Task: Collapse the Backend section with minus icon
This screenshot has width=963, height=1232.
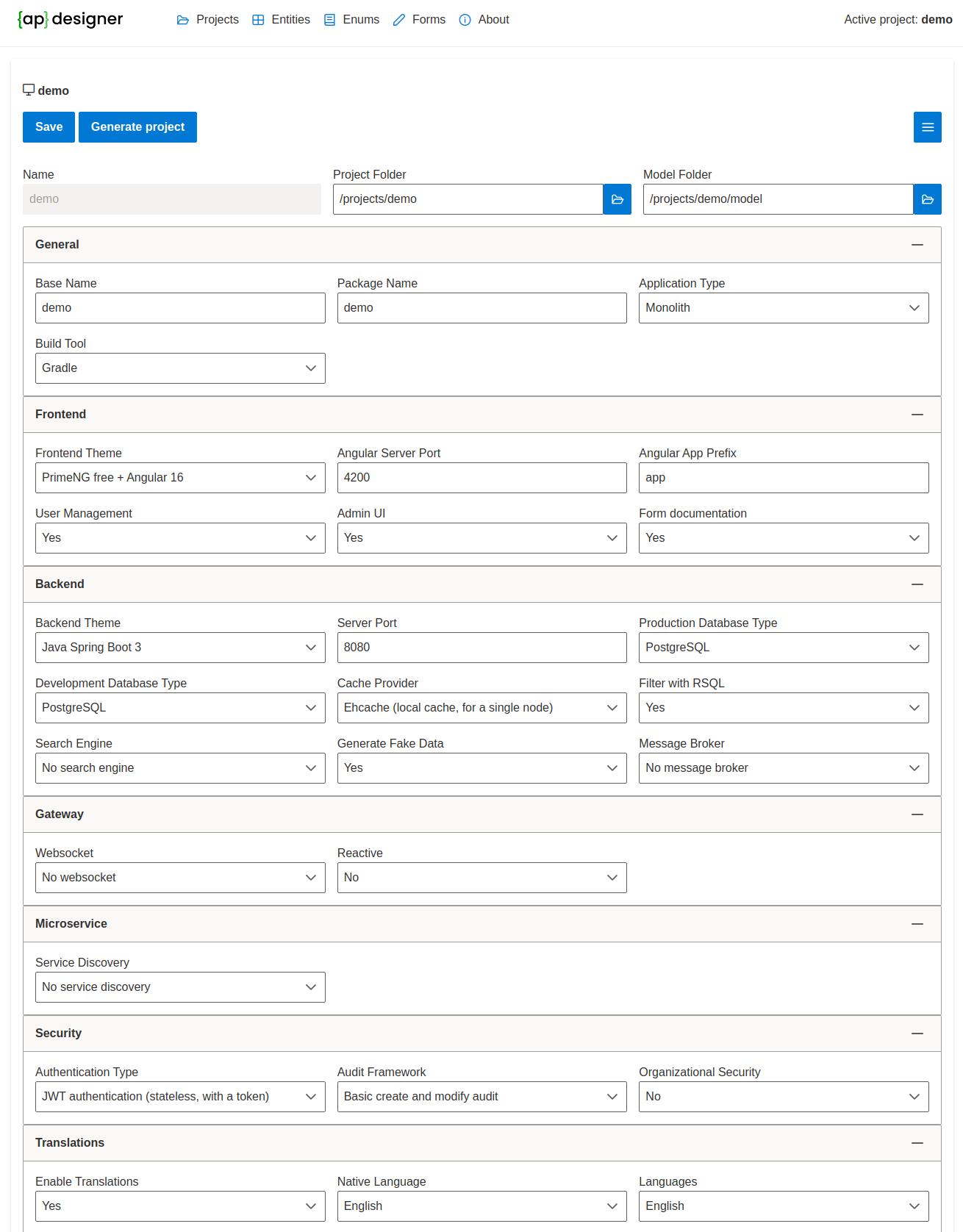Action: 917,584
